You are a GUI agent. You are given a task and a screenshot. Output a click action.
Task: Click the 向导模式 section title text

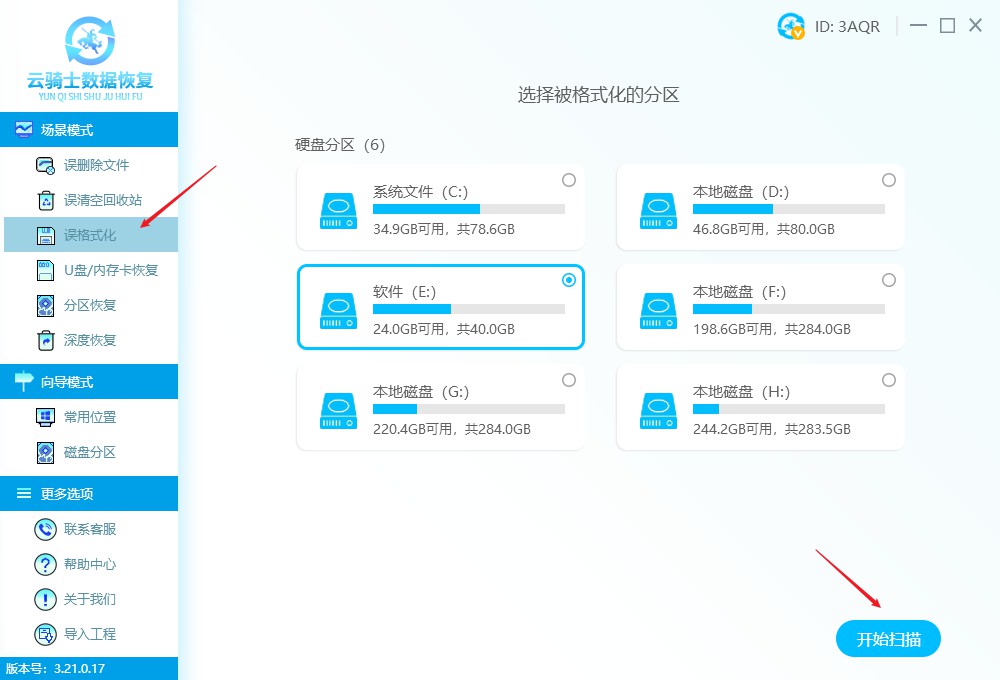pyautogui.click(x=67, y=382)
